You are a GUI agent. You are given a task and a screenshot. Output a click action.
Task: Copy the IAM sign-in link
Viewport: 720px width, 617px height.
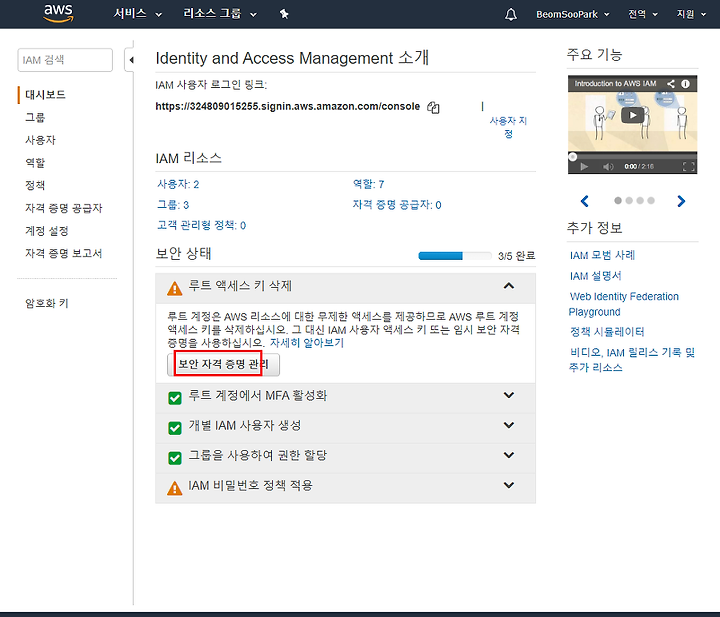coord(433,107)
